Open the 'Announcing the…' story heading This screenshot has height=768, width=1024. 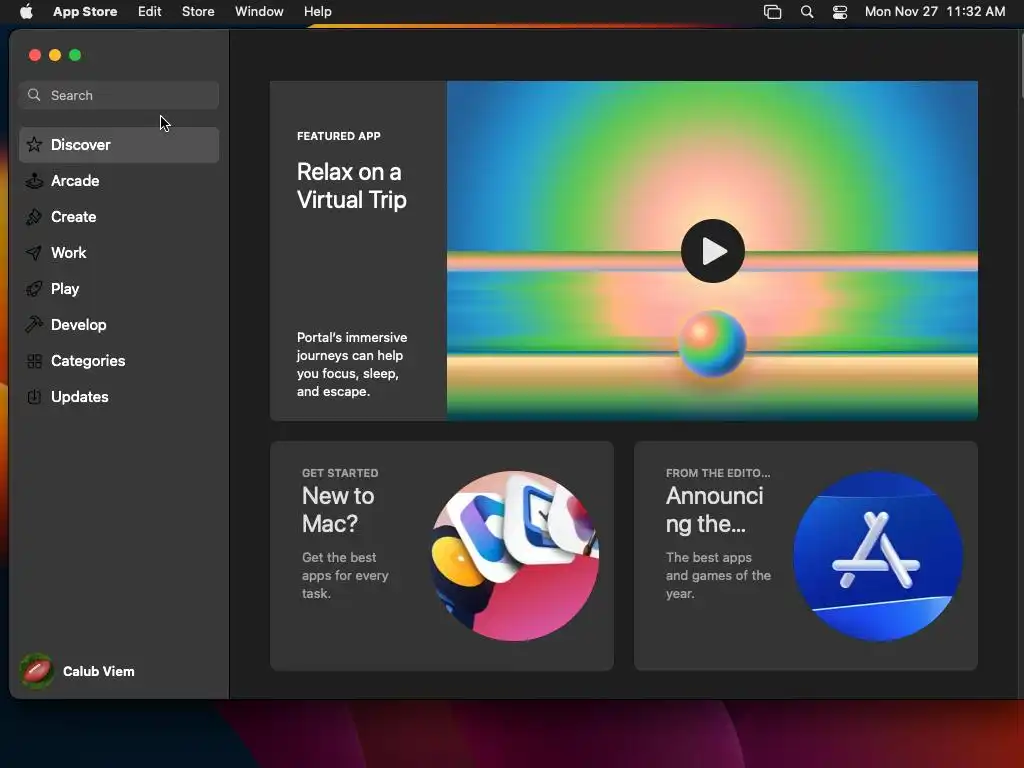pos(714,509)
